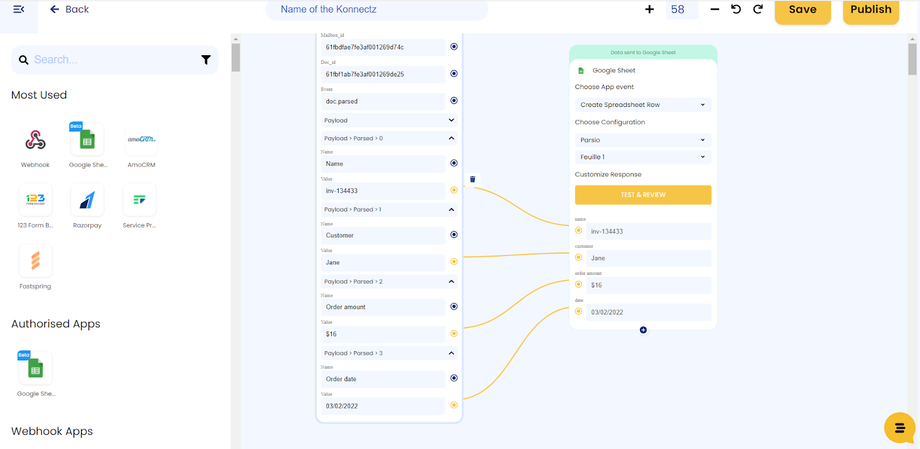The image size is (920, 449).
Task: Open the filter icon in search
Action: pos(206,60)
